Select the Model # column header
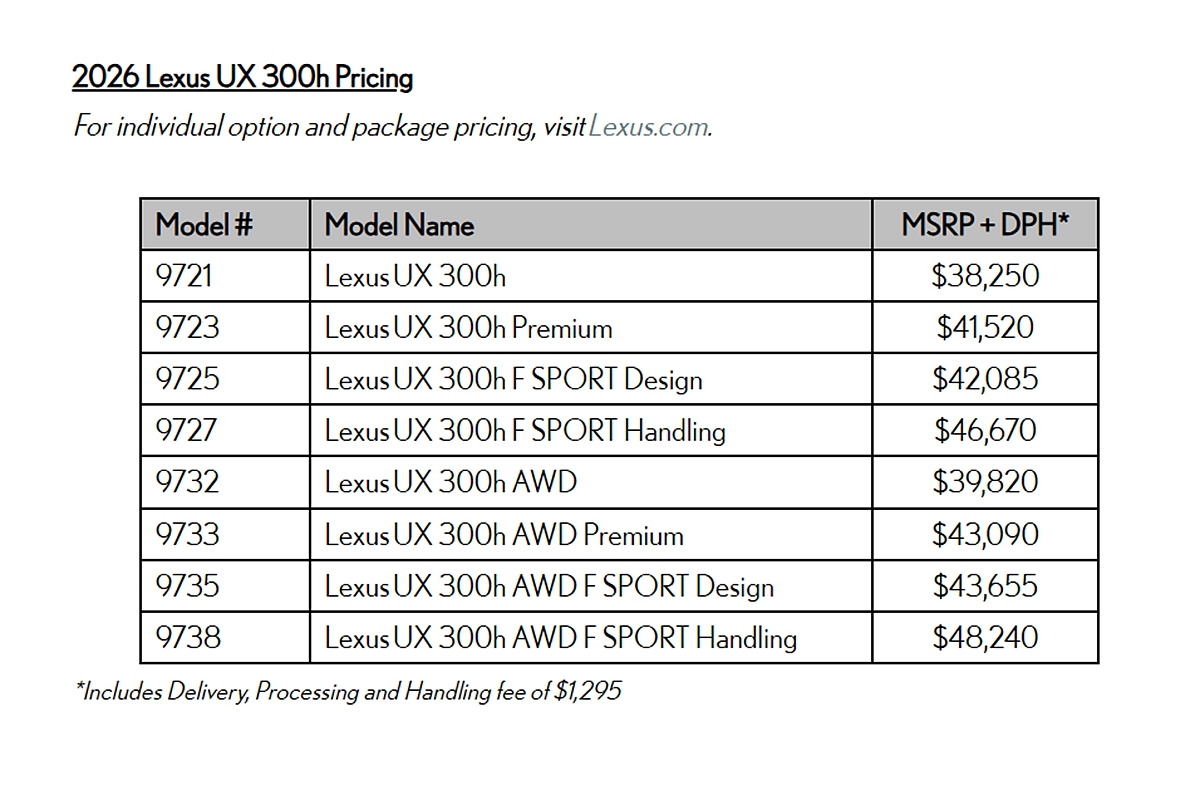 tap(205, 225)
